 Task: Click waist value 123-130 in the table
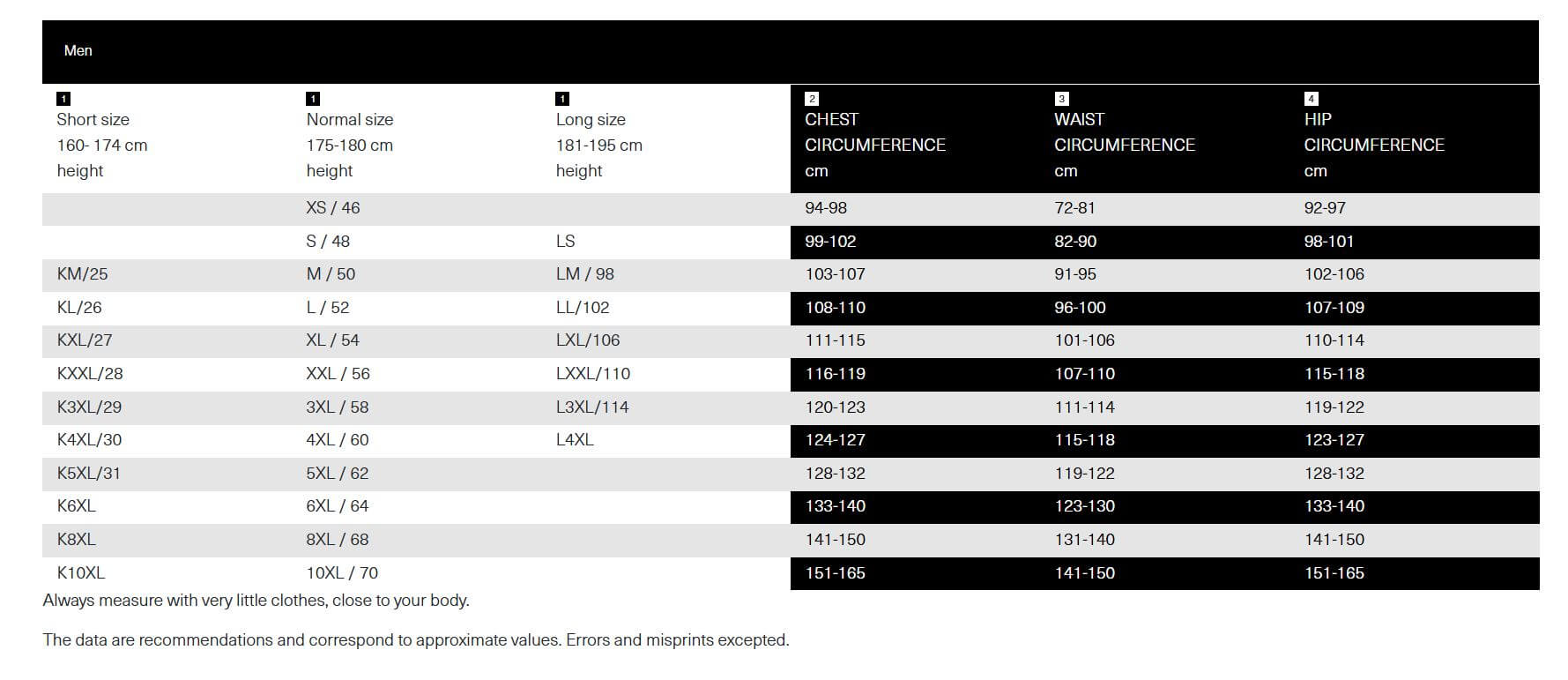(x=1084, y=506)
